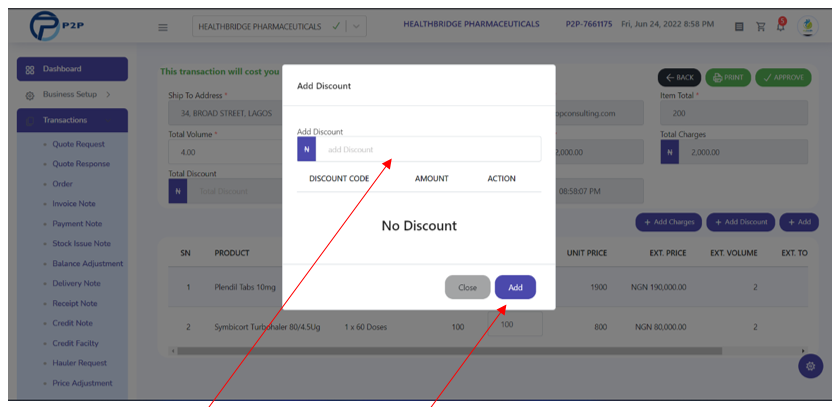
Task: Expand the Business Setup menu chevron
Action: pos(108,95)
